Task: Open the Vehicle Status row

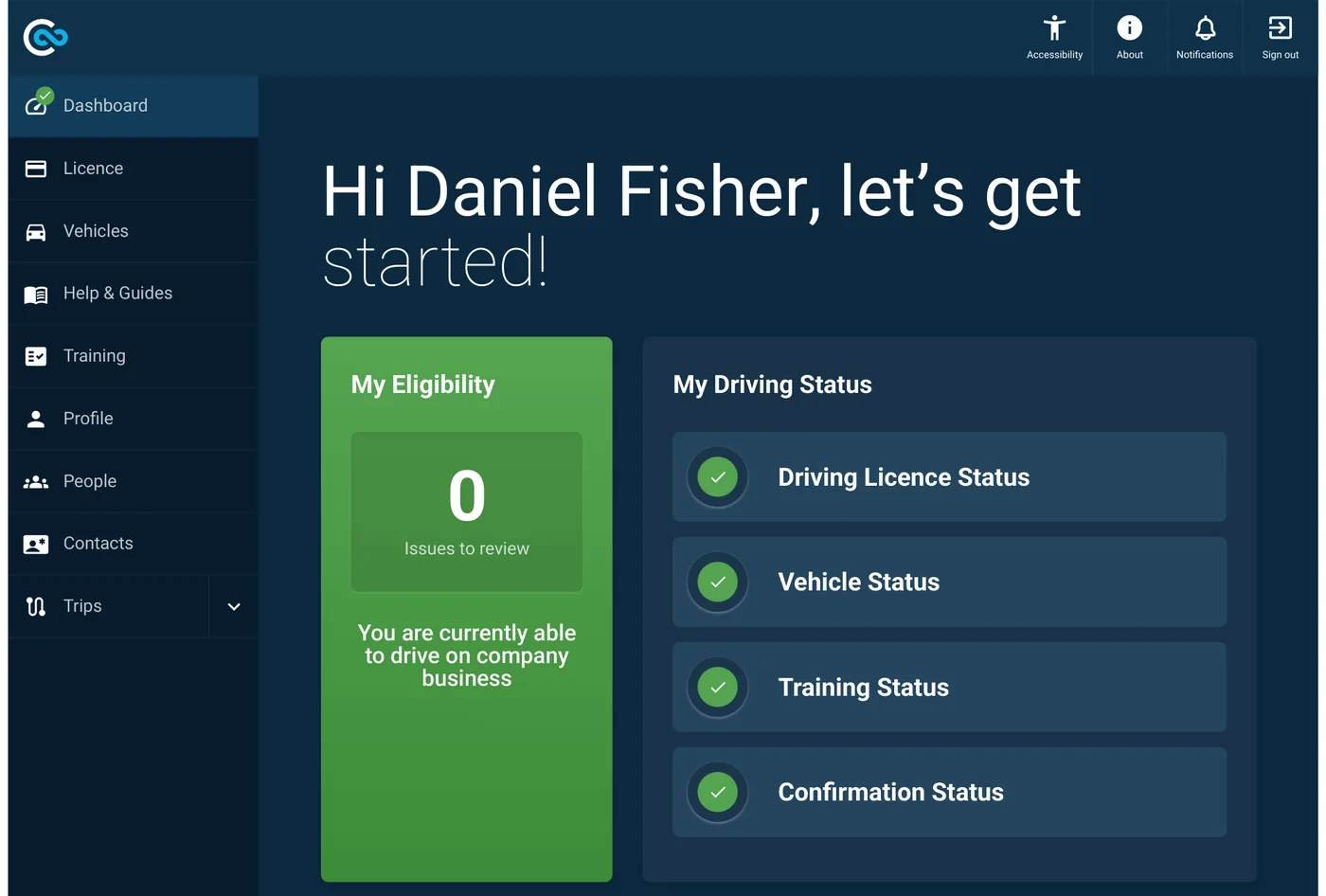Action: pyautogui.click(x=949, y=582)
